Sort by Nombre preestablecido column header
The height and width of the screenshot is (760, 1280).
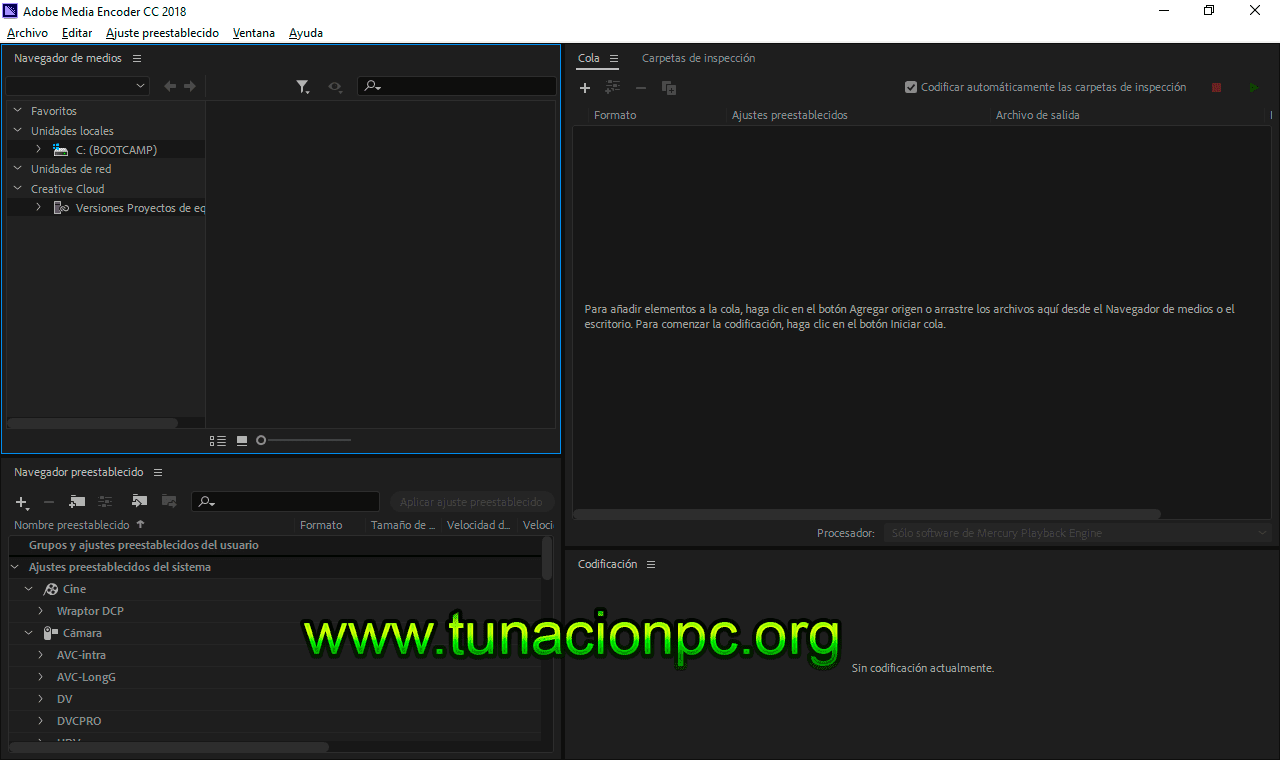point(72,525)
